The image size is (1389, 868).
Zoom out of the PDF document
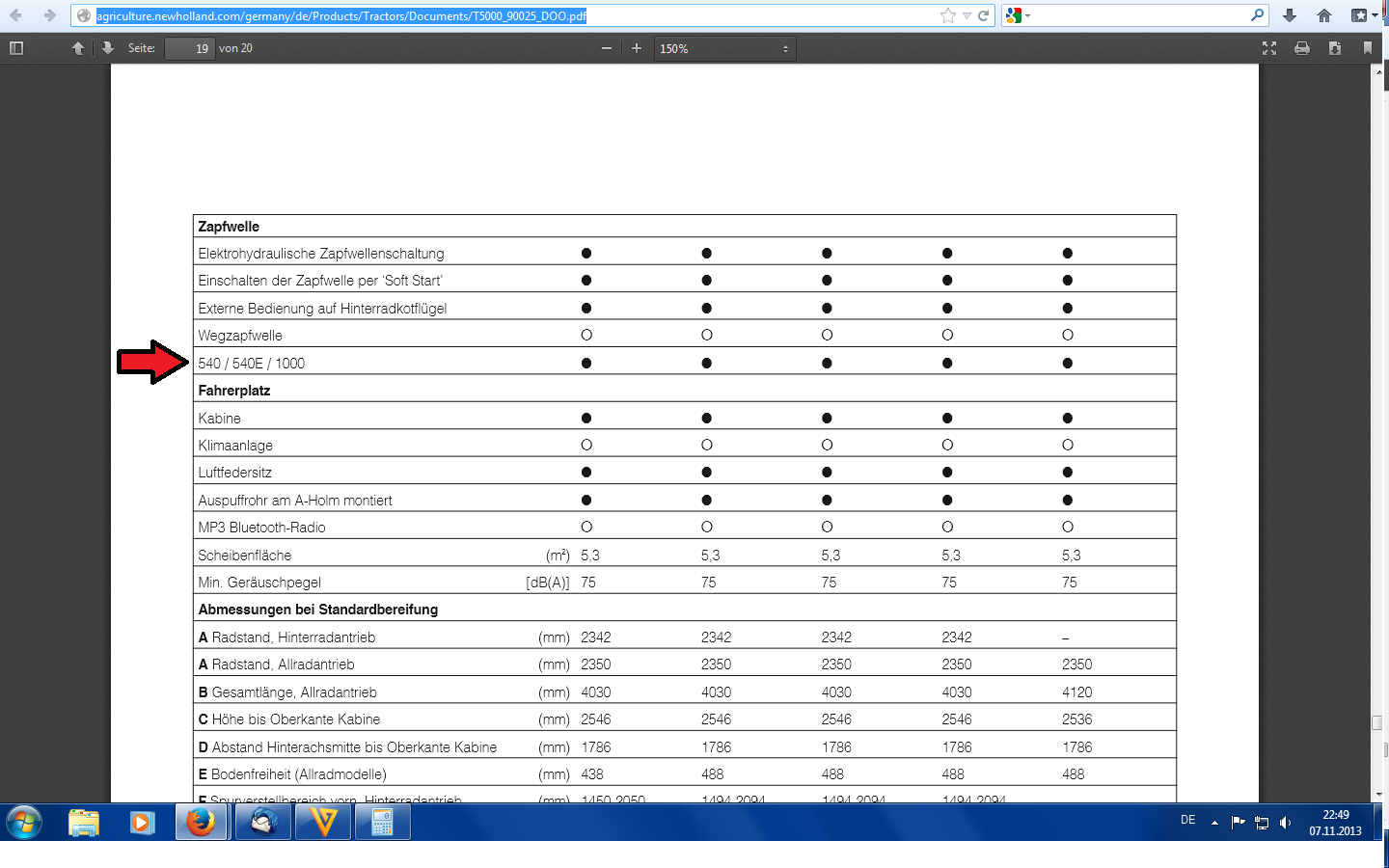pos(607,48)
